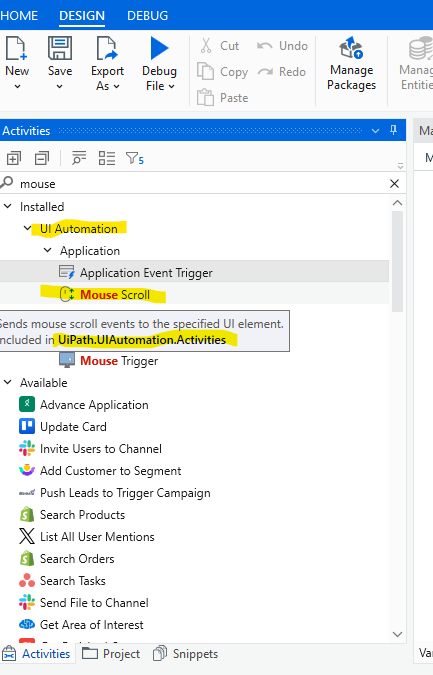Click the Cut scissors icon
The image size is (433, 675).
point(206,46)
